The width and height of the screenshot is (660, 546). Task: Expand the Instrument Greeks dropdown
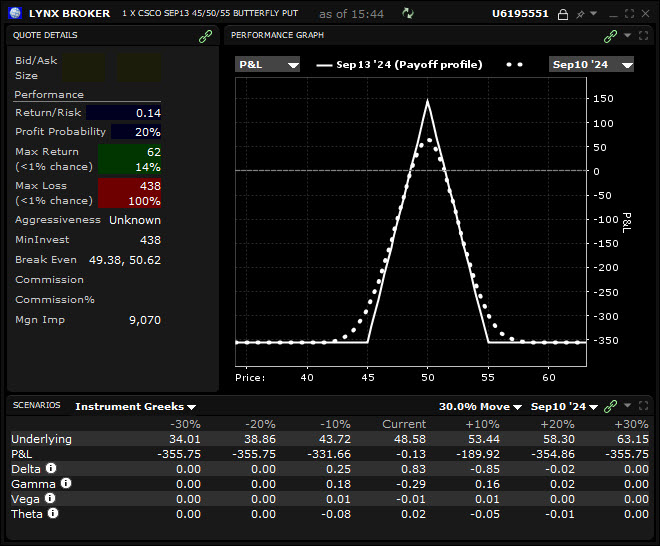(x=136, y=407)
